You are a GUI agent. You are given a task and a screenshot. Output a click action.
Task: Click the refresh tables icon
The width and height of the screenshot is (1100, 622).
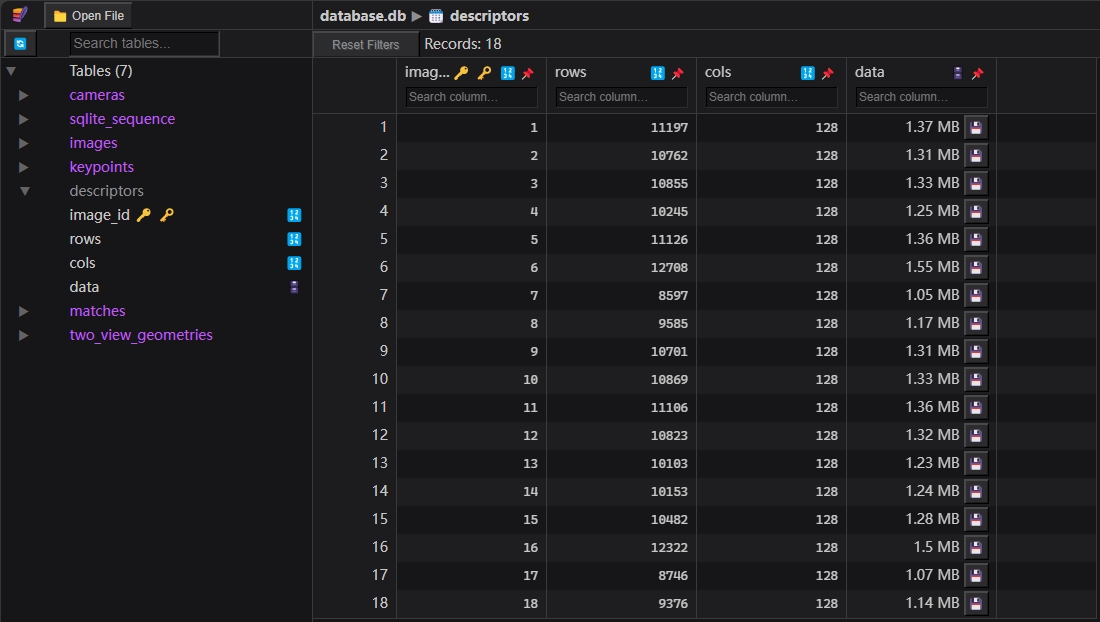click(20, 44)
